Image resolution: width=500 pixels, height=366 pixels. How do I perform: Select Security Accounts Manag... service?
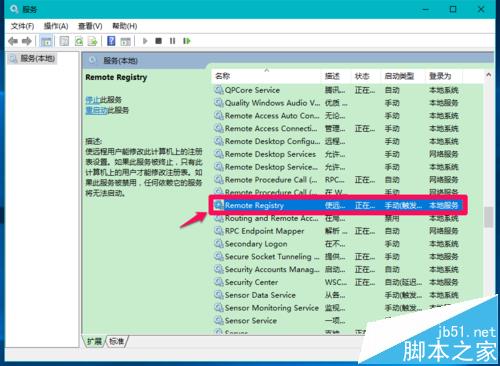(337, 270)
